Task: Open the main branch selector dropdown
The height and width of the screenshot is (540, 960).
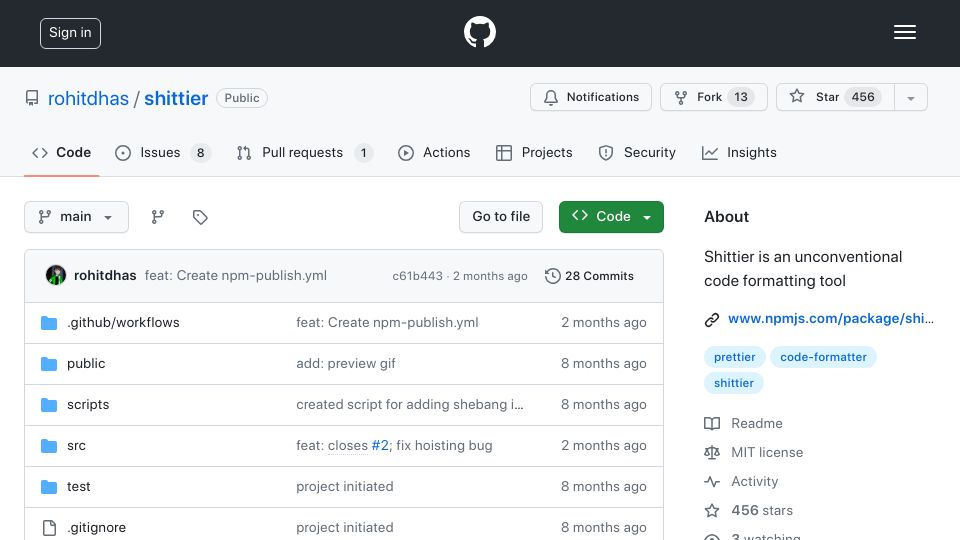Action: click(77, 217)
